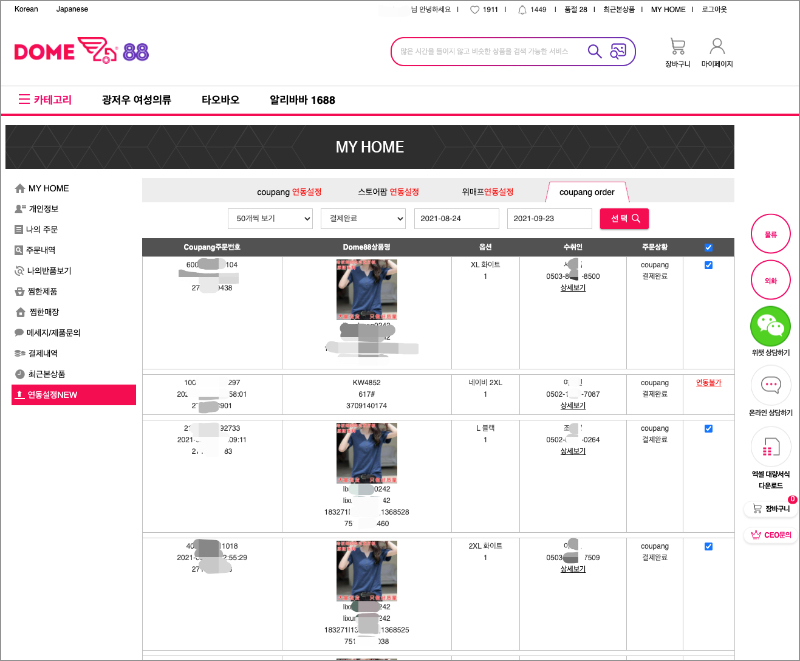Click the pink 선택 search button
The width and height of the screenshot is (800, 661).
coord(624,218)
